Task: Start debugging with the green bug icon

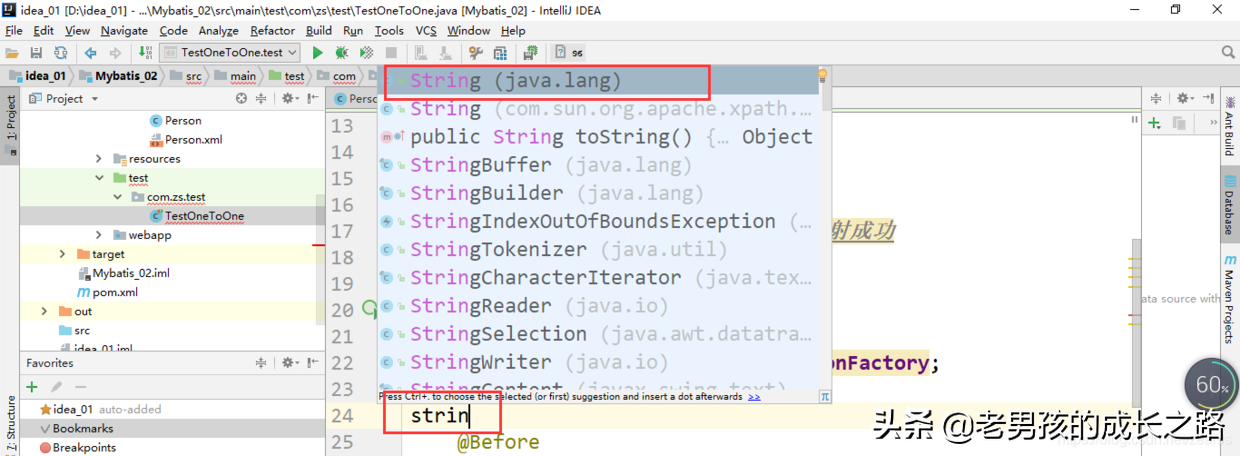Action: (x=342, y=53)
